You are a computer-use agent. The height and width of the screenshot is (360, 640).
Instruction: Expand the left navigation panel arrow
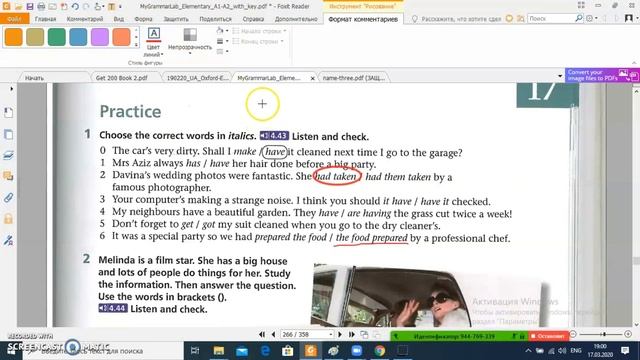click(11, 88)
